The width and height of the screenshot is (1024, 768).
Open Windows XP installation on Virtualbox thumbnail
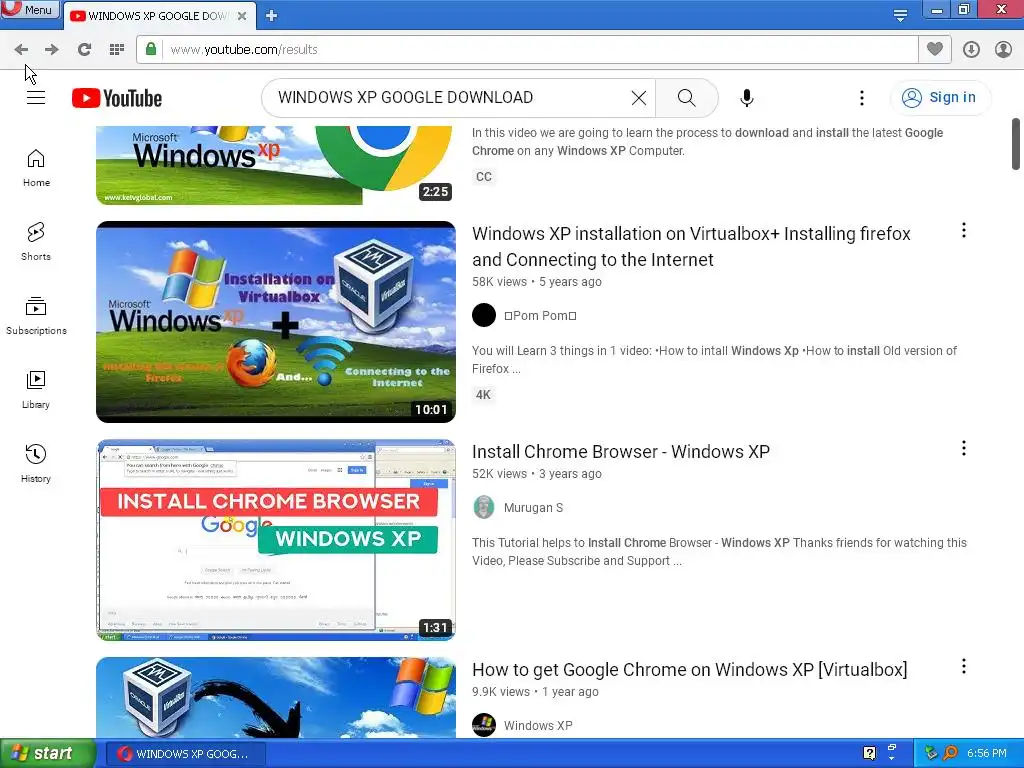pos(276,321)
